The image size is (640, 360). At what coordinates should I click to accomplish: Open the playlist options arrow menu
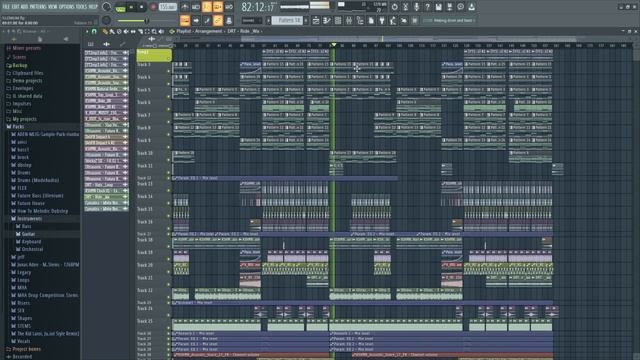point(87,31)
